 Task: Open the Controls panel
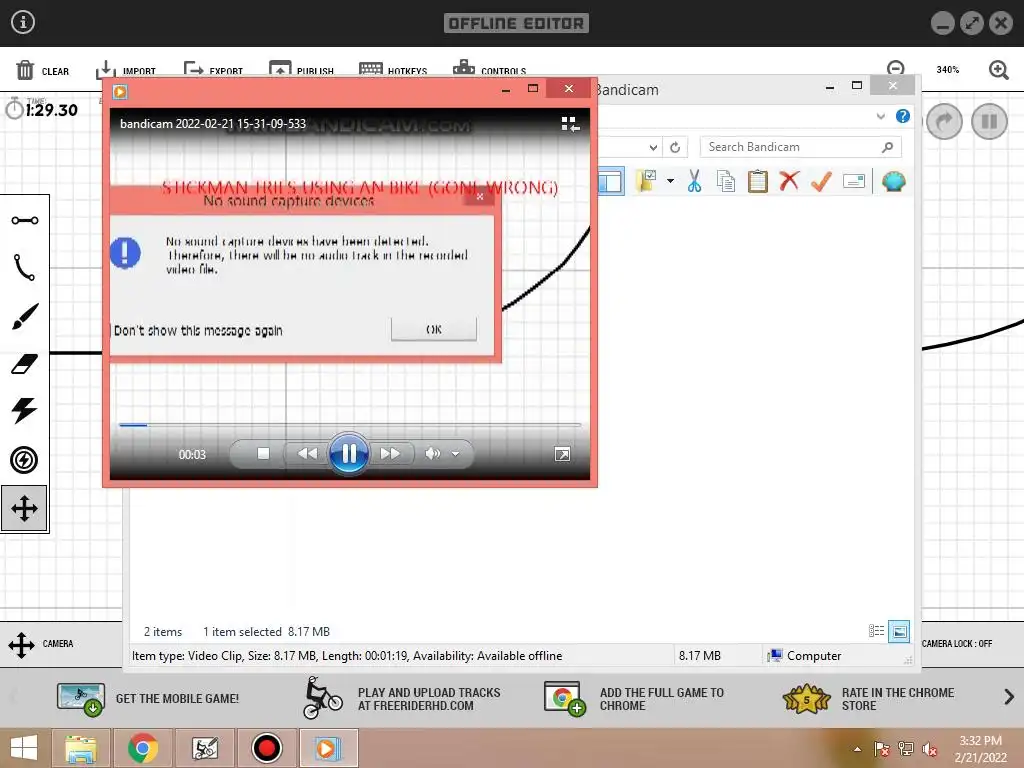click(489, 69)
